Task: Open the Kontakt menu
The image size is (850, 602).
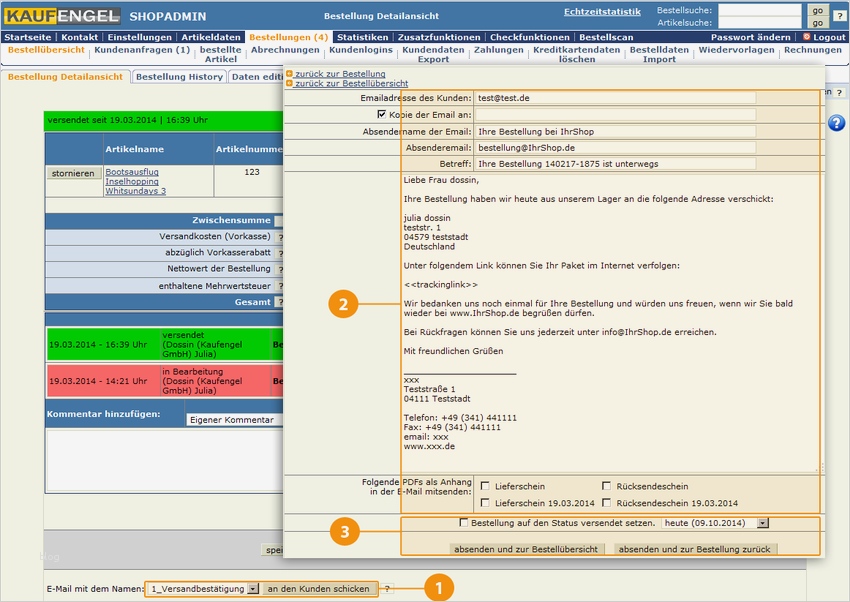Action: point(80,37)
